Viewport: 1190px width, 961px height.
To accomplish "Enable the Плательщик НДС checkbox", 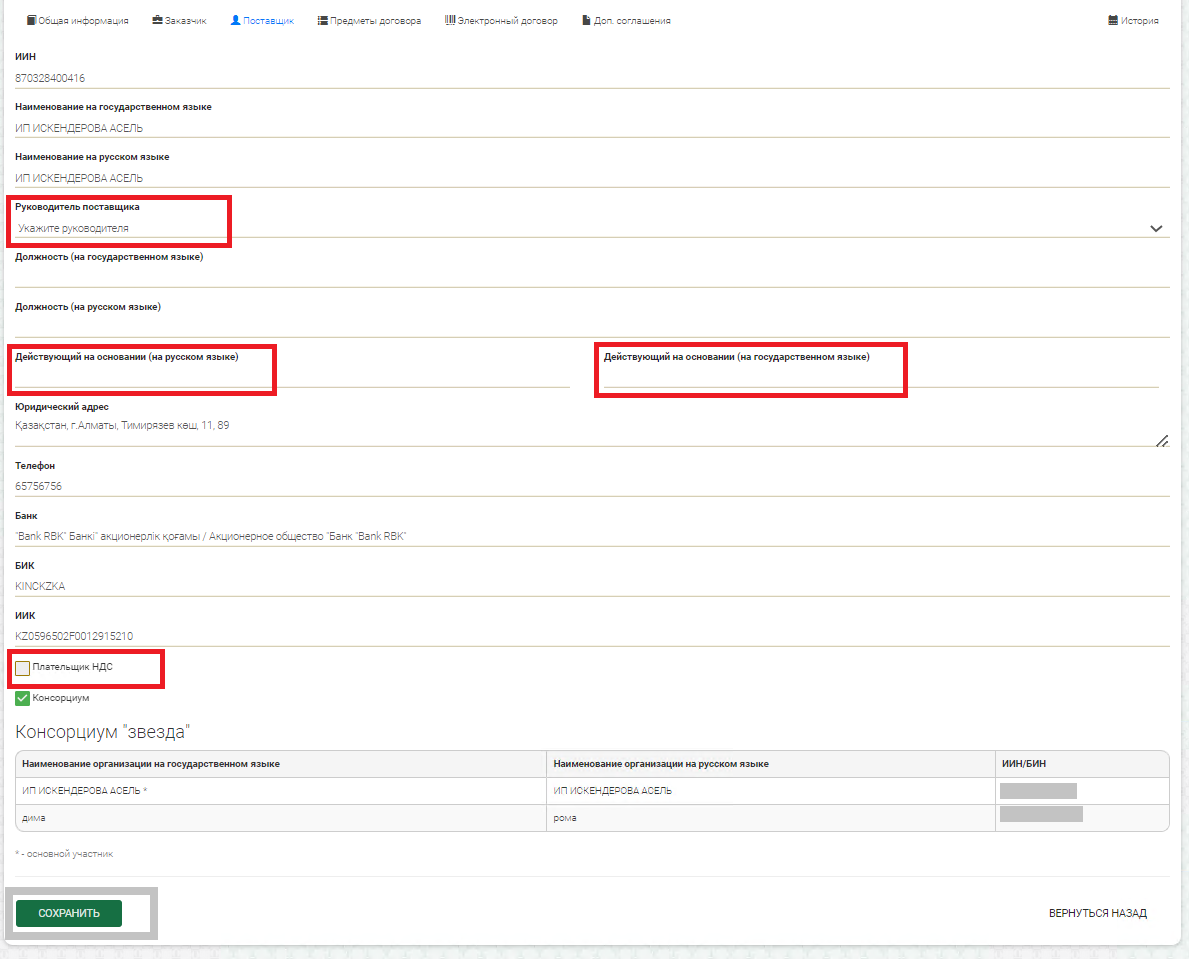I will click(x=23, y=668).
